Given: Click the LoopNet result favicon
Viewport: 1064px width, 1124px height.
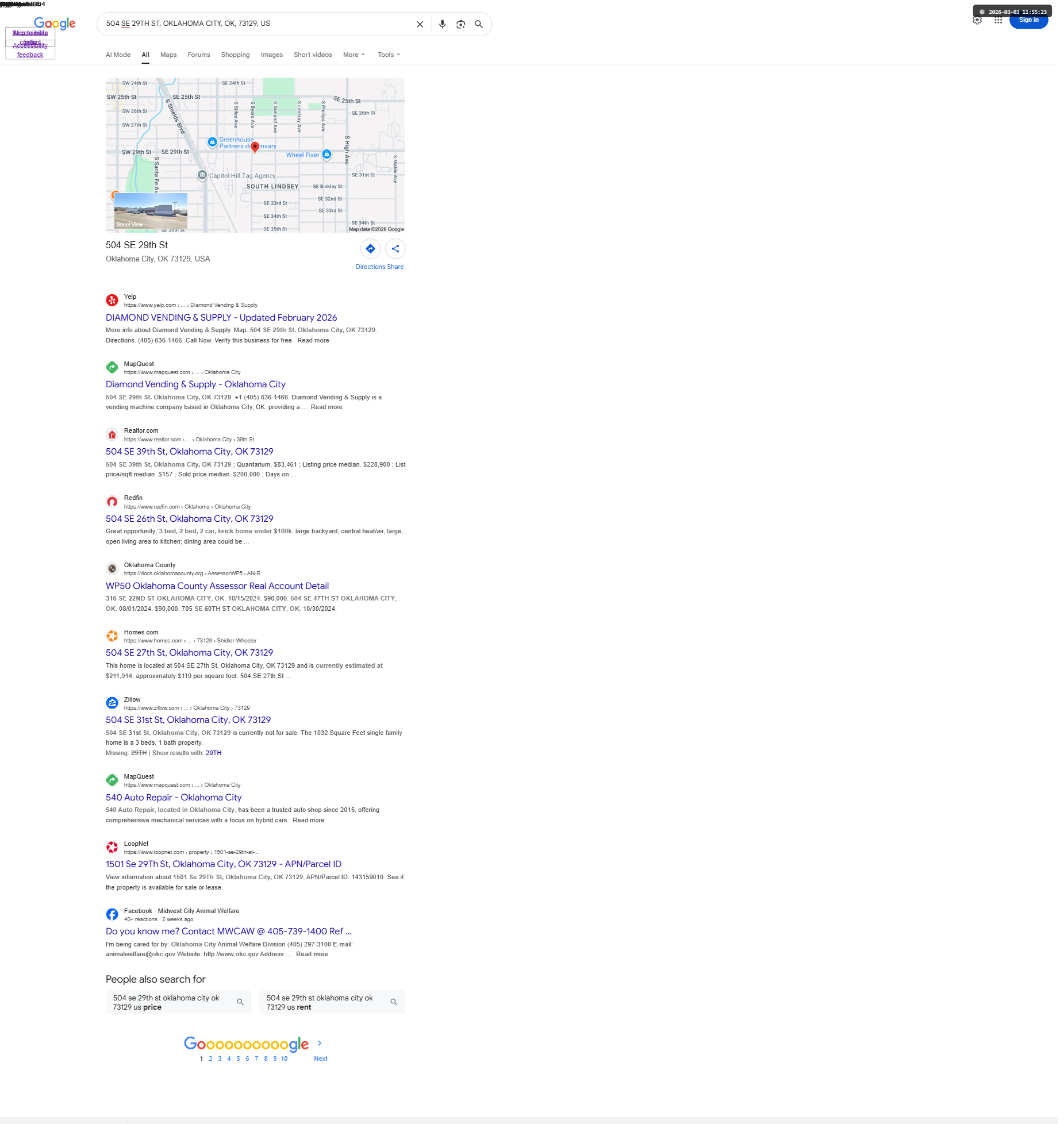Looking at the screenshot, I should click(x=112, y=847).
